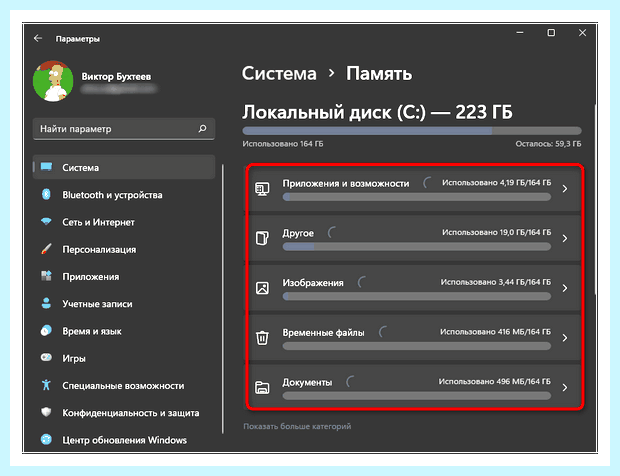Click the sidebar vertical scrollbar
The image size is (620, 476).
click(x=223, y=298)
